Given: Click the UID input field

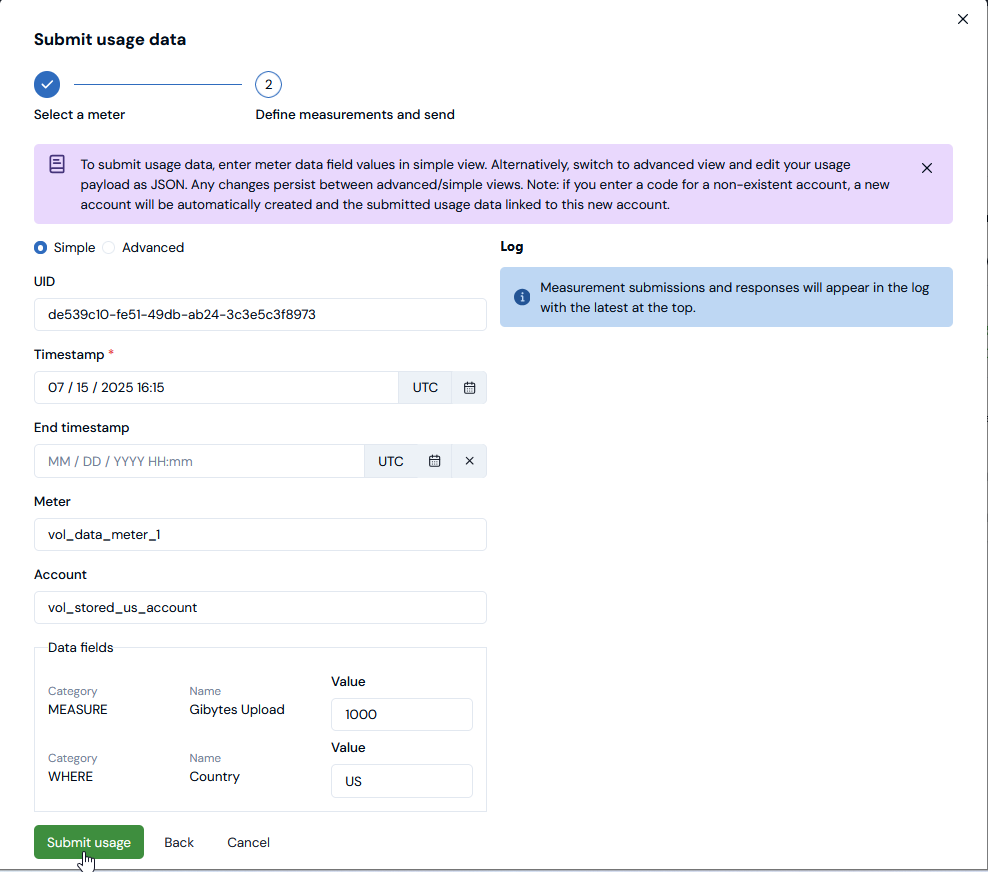Looking at the screenshot, I should (x=260, y=314).
